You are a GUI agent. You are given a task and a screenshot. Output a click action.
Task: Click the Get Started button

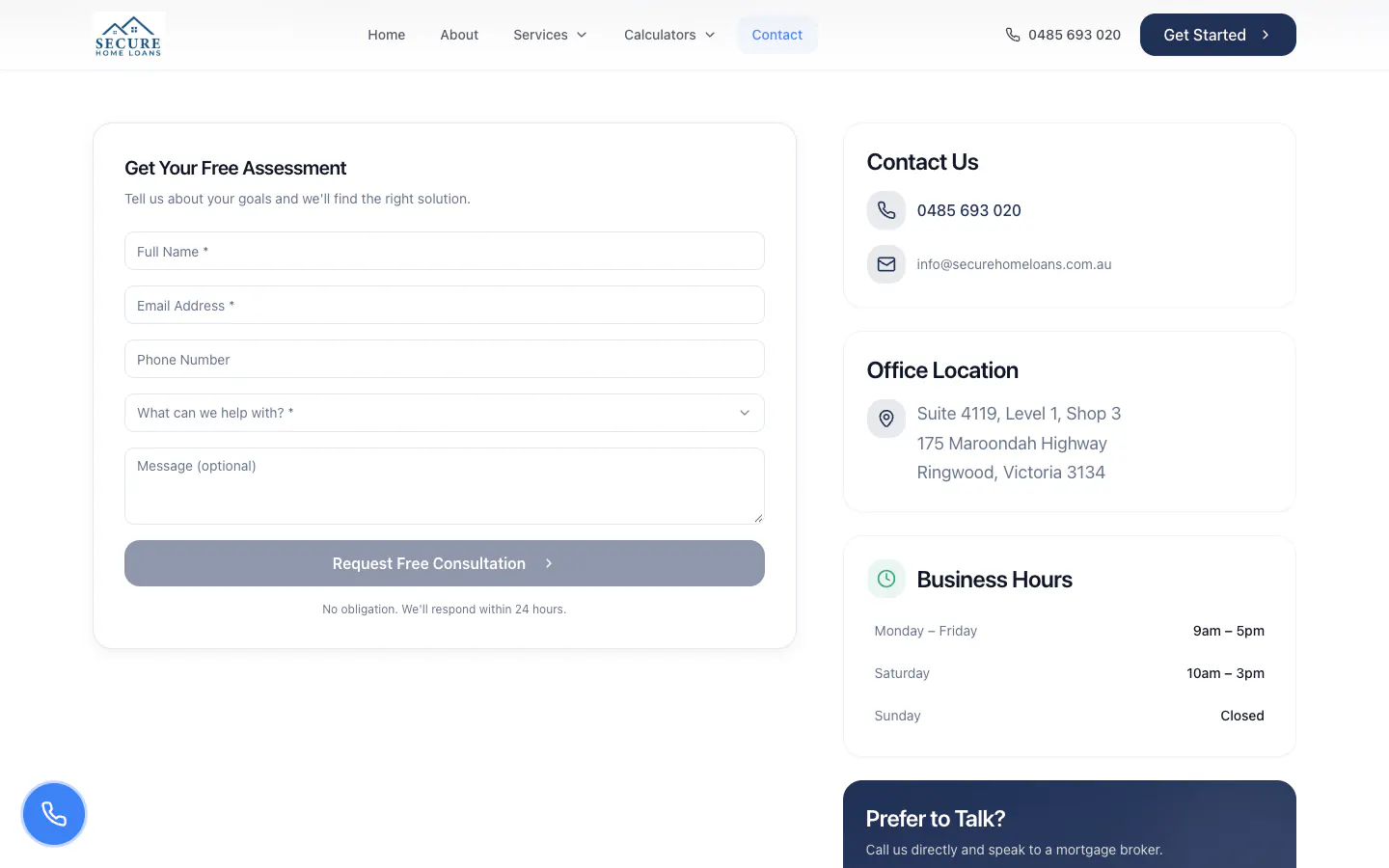pos(1218,35)
